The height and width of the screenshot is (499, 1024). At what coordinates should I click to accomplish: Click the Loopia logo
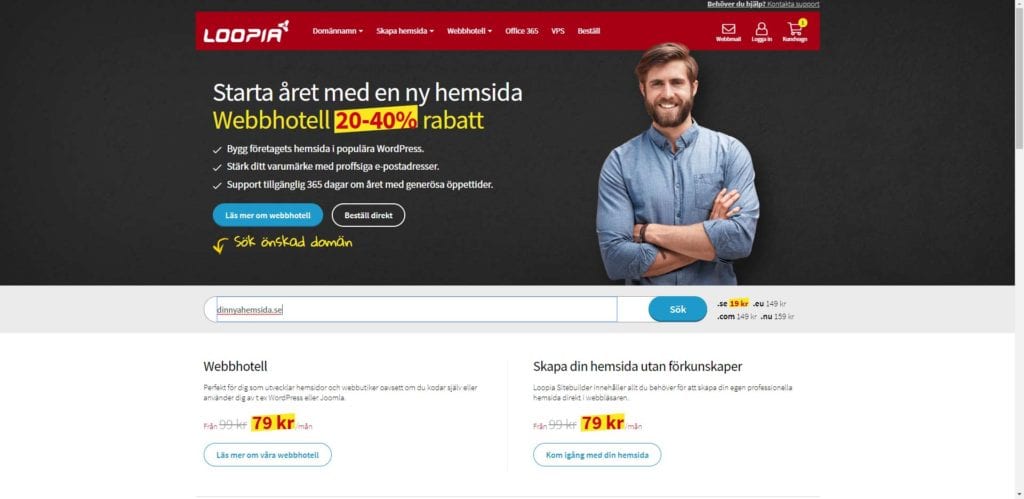click(x=246, y=32)
